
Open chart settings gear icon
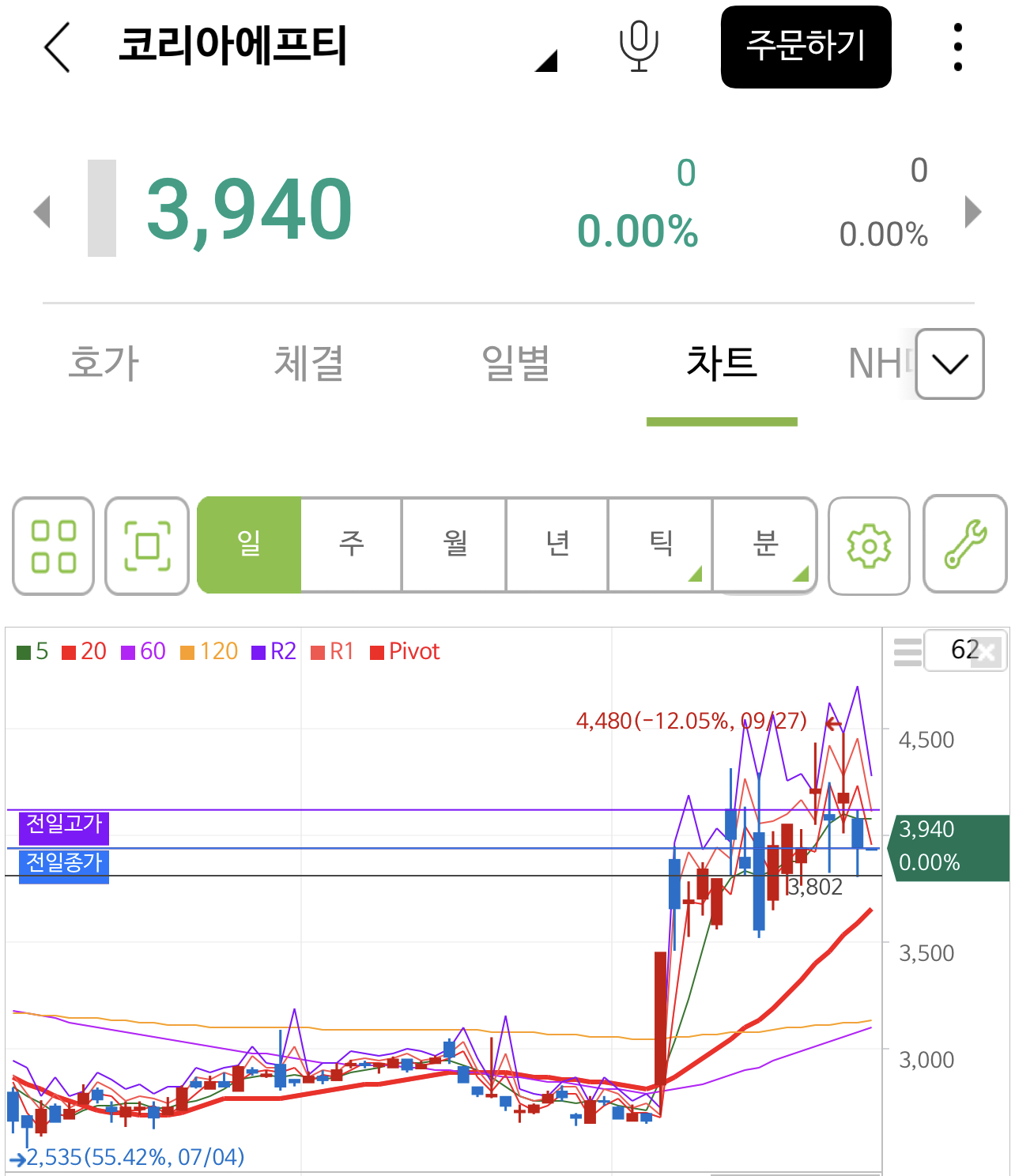tap(869, 545)
